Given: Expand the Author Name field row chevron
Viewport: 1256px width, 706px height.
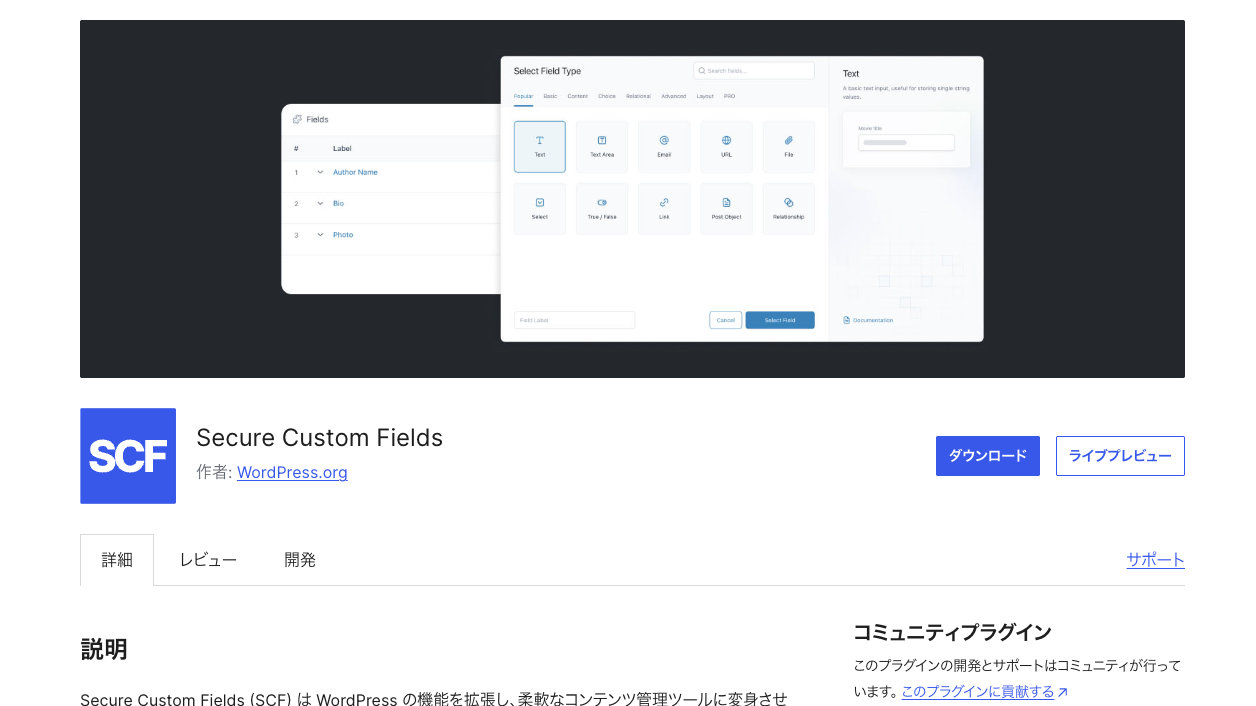Looking at the screenshot, I should 320,172.
